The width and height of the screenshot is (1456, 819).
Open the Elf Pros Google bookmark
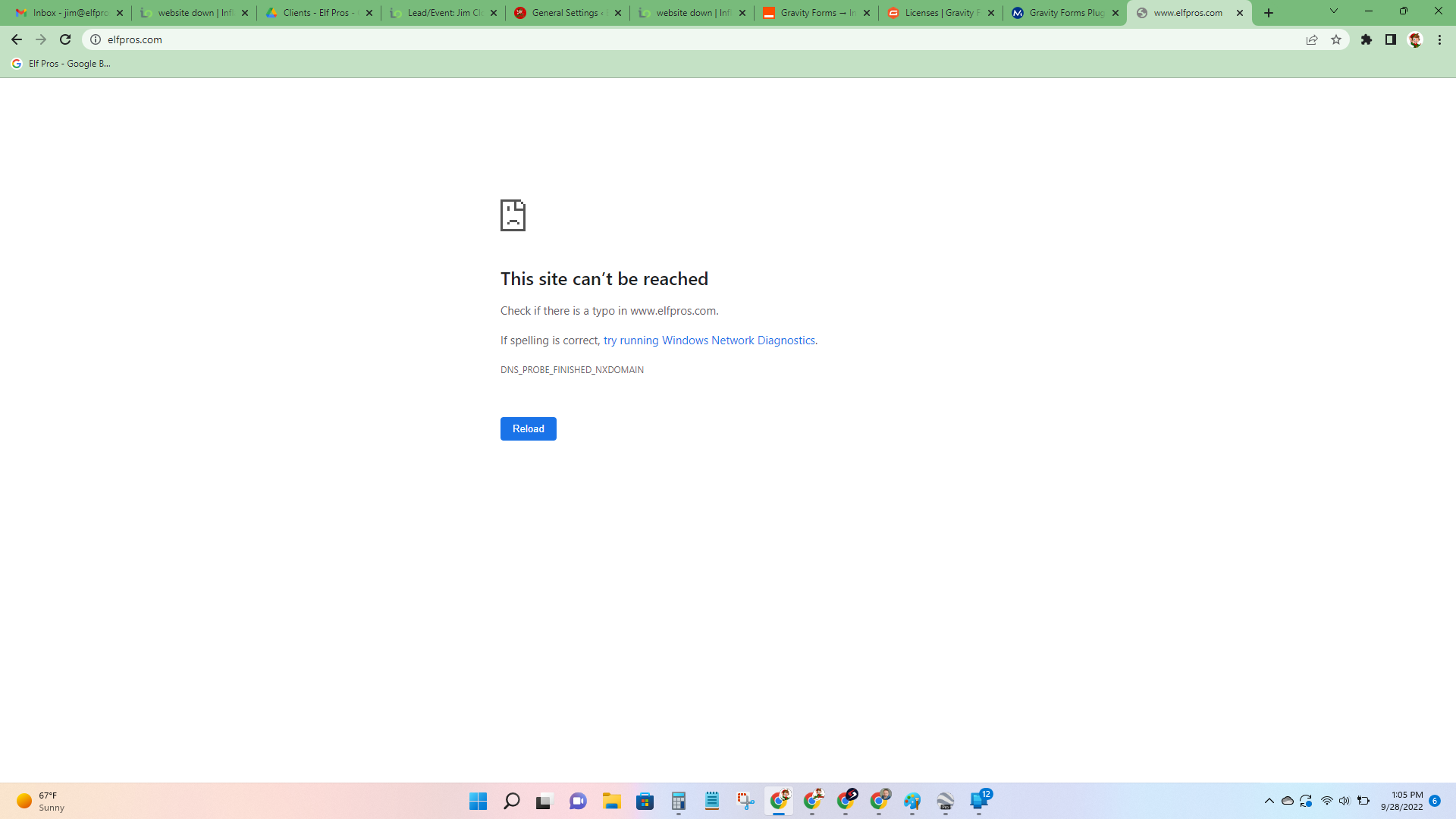pyautogui.click(x=62, y=64)
